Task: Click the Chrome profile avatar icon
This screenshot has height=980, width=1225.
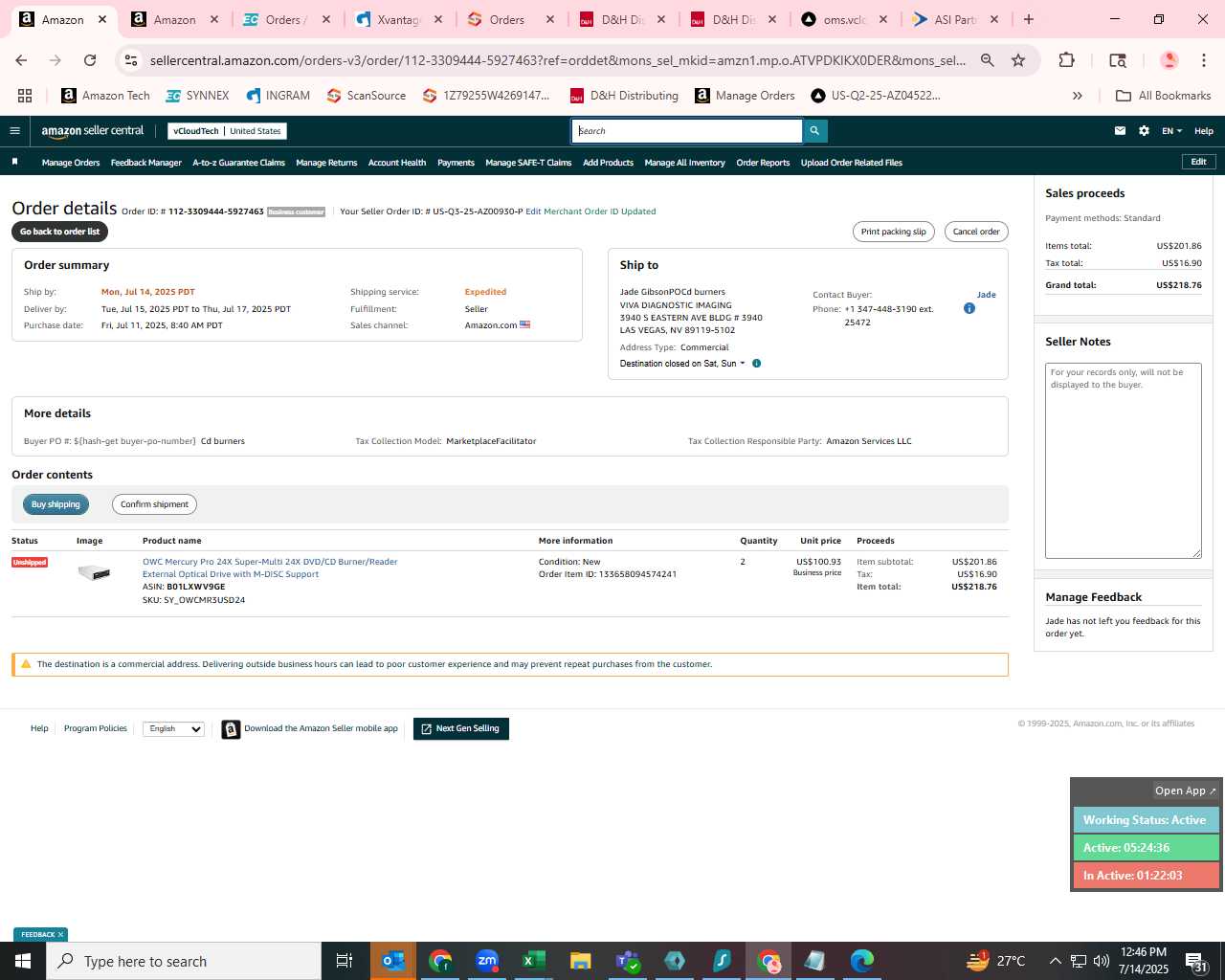Action: tap(1169, 60)
